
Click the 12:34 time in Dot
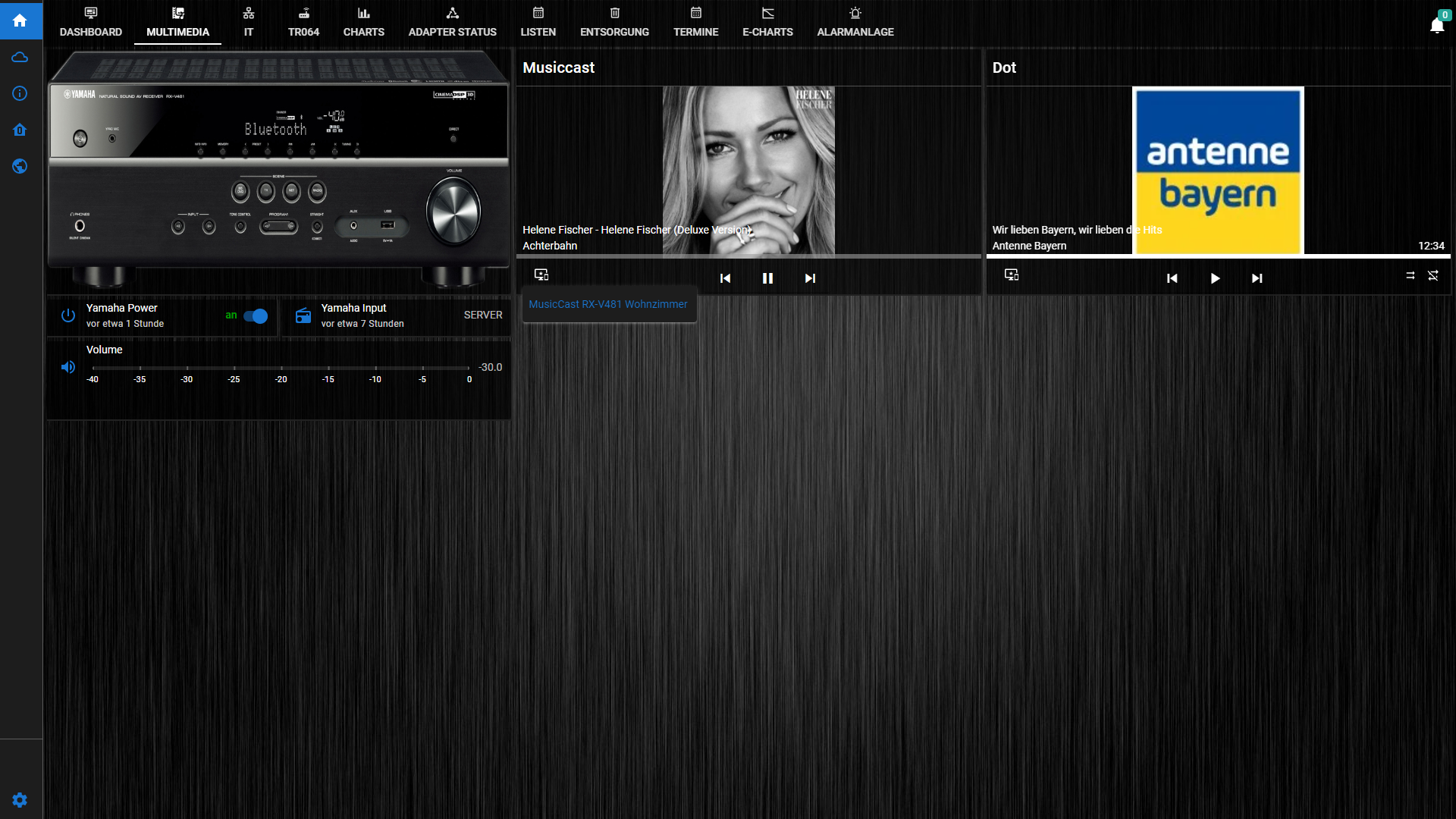coord(1431,246)
